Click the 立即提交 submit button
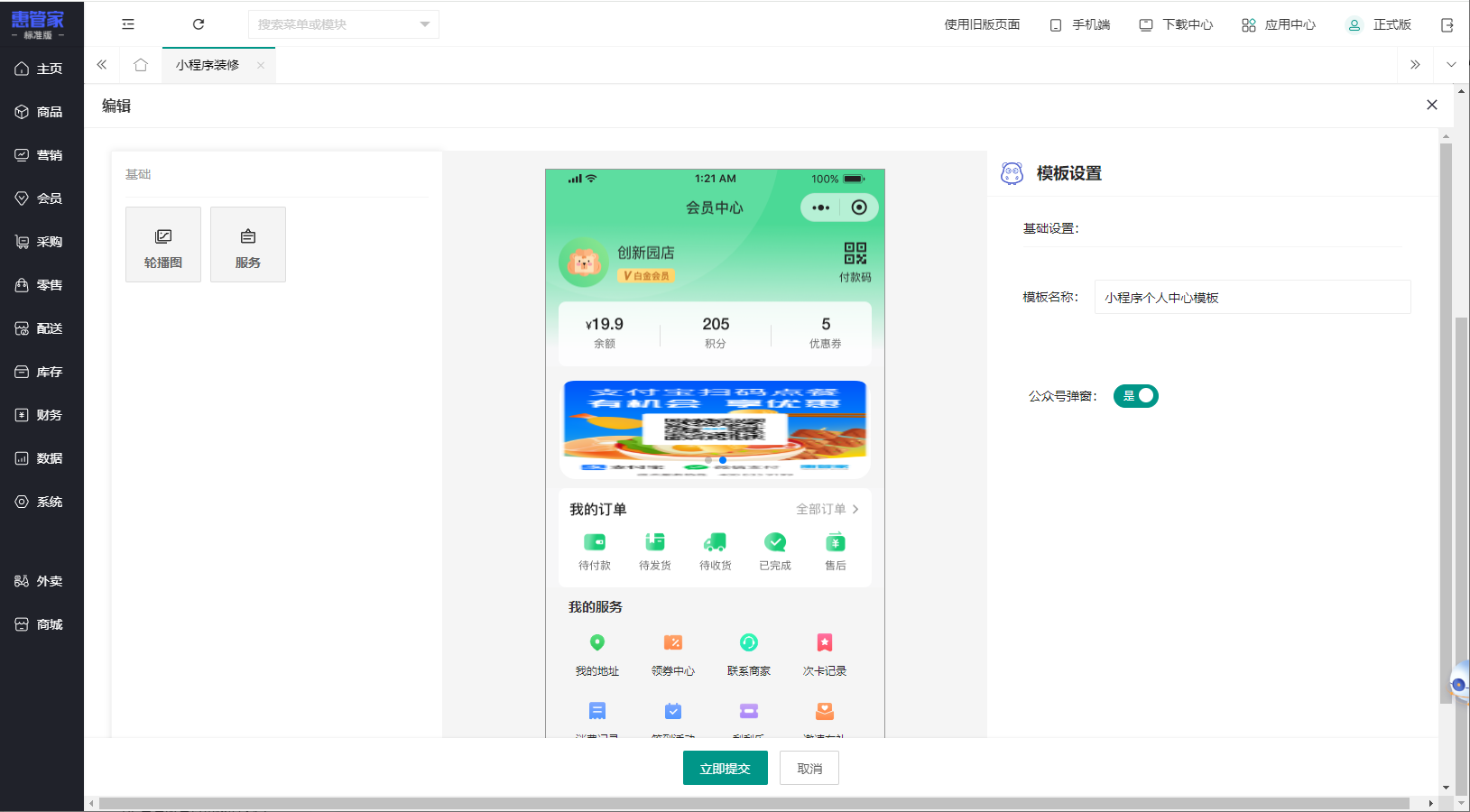 click(726, 768)
